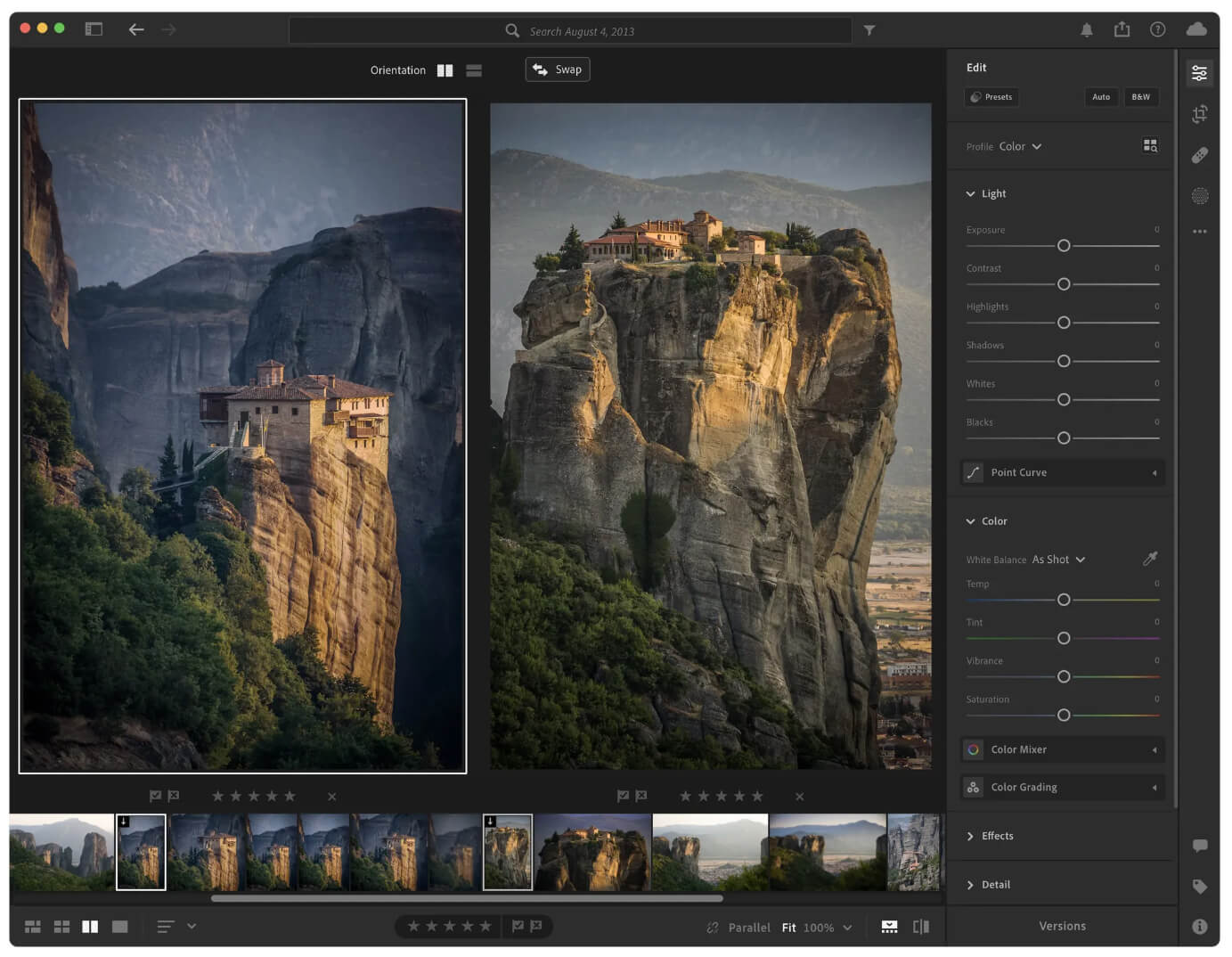
Task: Open the sort order dropdown
Action: tap(176, 927)
